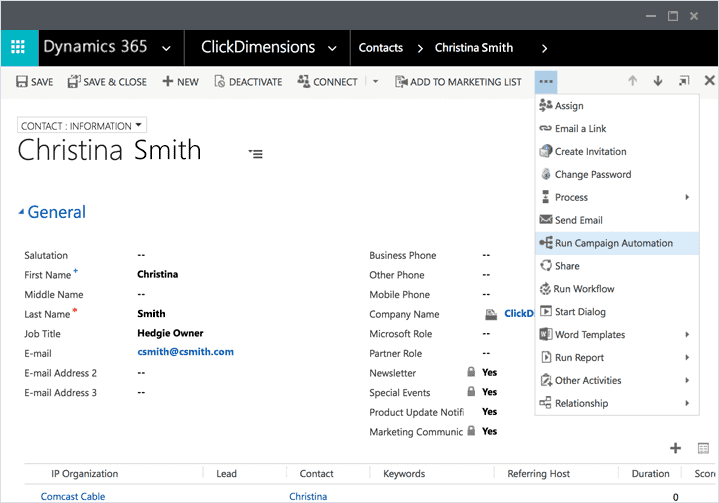The height and width of the screenshot is (503, 719).
Task: Click the Save & Close button
Action: click(x=107, y=82)
